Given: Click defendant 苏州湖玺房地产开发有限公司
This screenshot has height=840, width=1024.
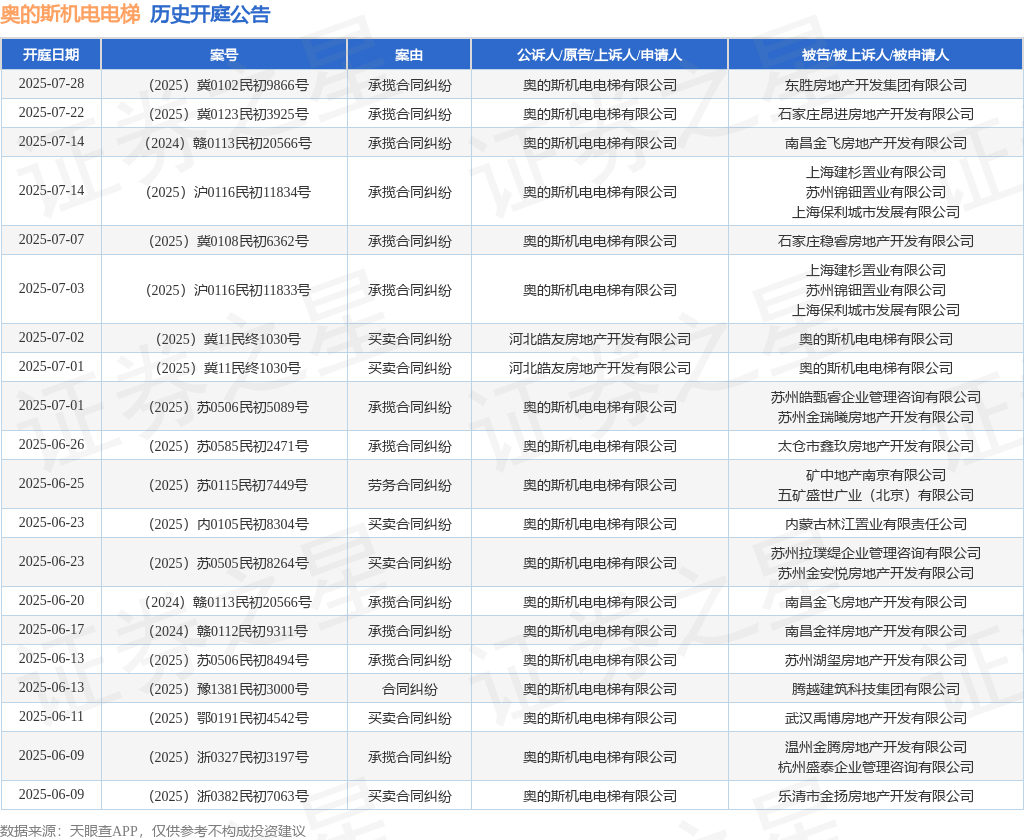Looking at the screenshot, I should 875,660.
